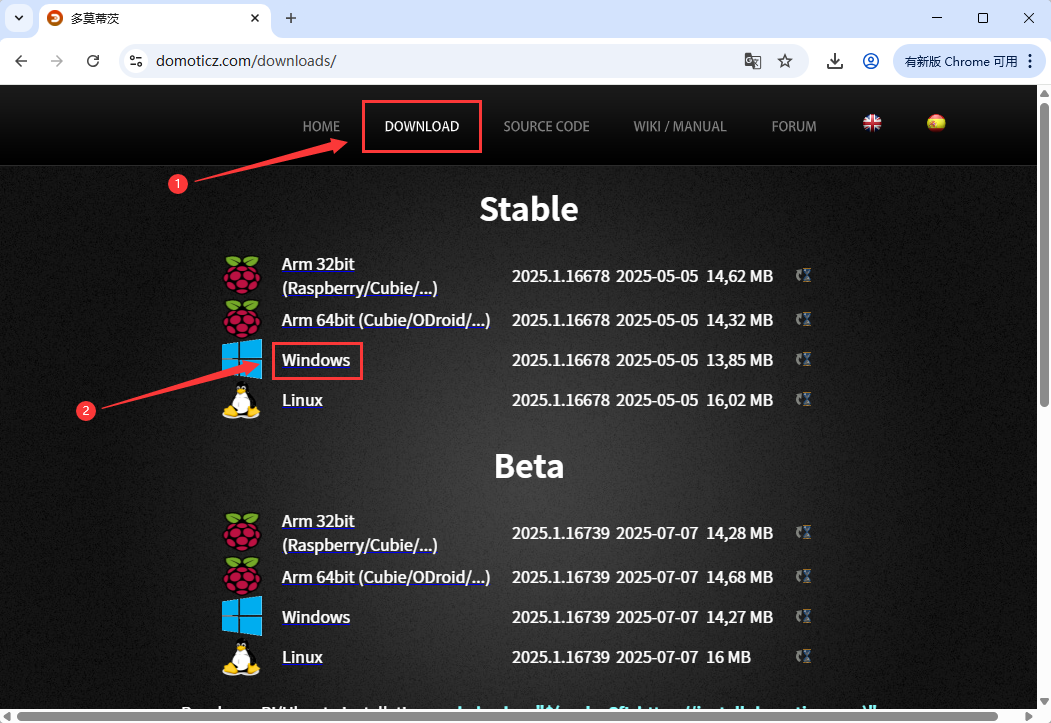This screenshot has height=723, width=1051.
Task: Click the Google Translate icon
Action: click(x=753, y=61)
